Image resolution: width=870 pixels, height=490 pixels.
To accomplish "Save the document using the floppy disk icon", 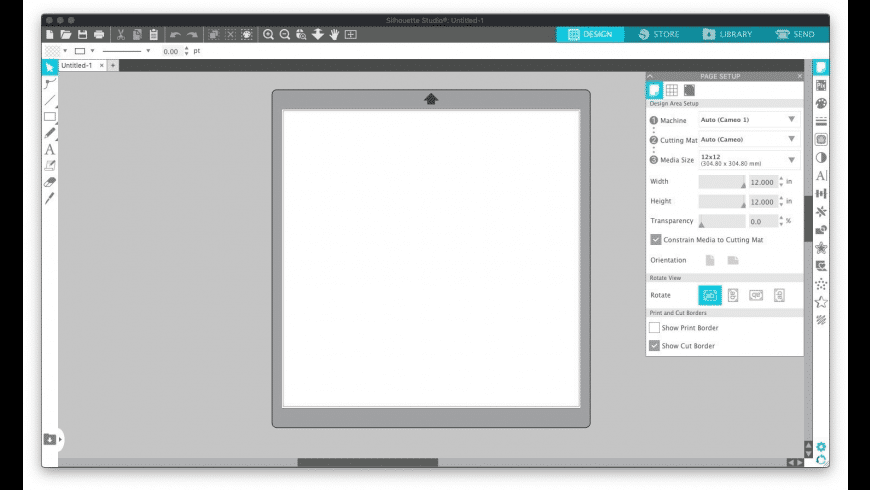I will (x=83, y=34).
